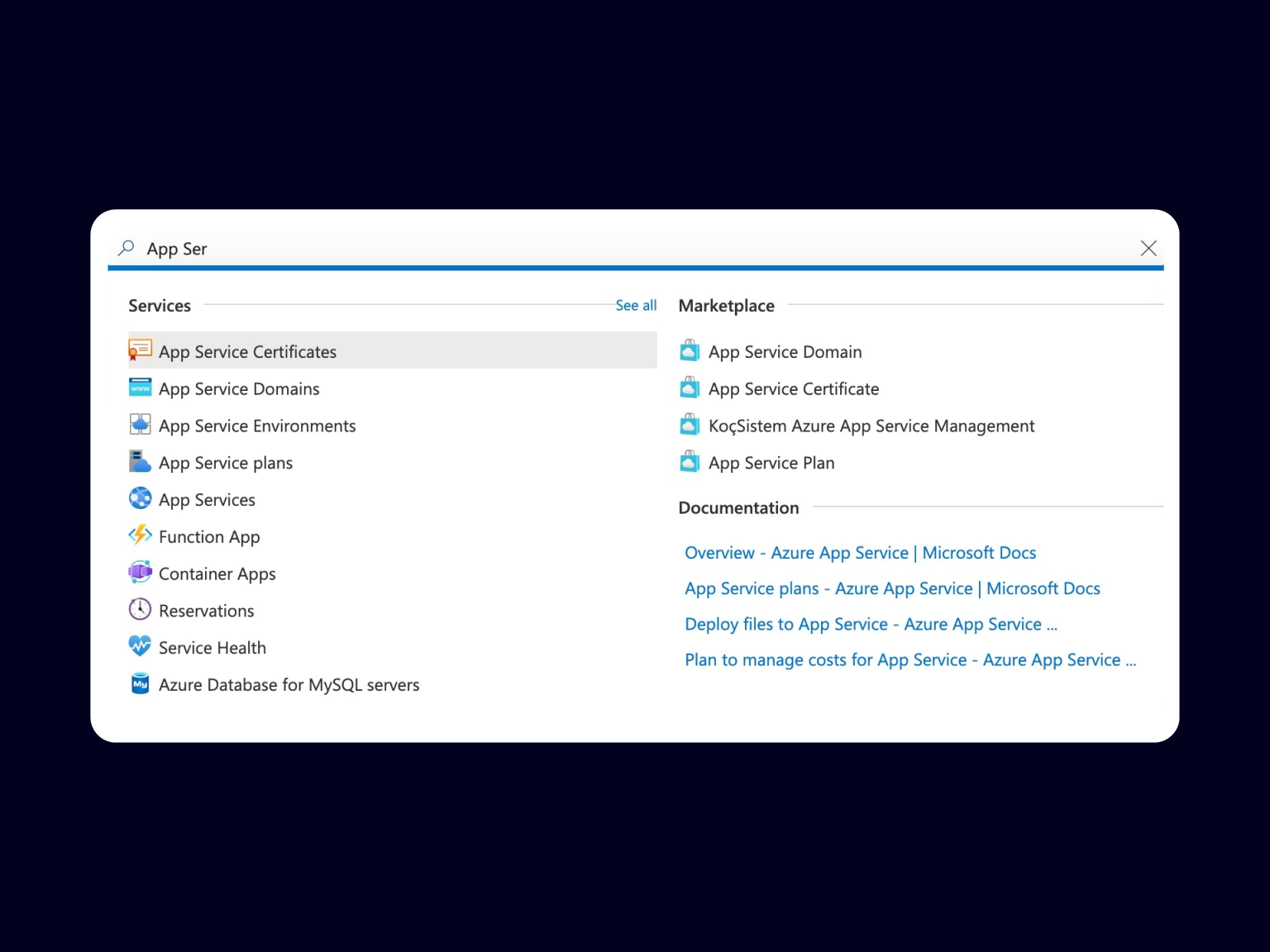Click the App Service Domains www icon

pos(140,388)
